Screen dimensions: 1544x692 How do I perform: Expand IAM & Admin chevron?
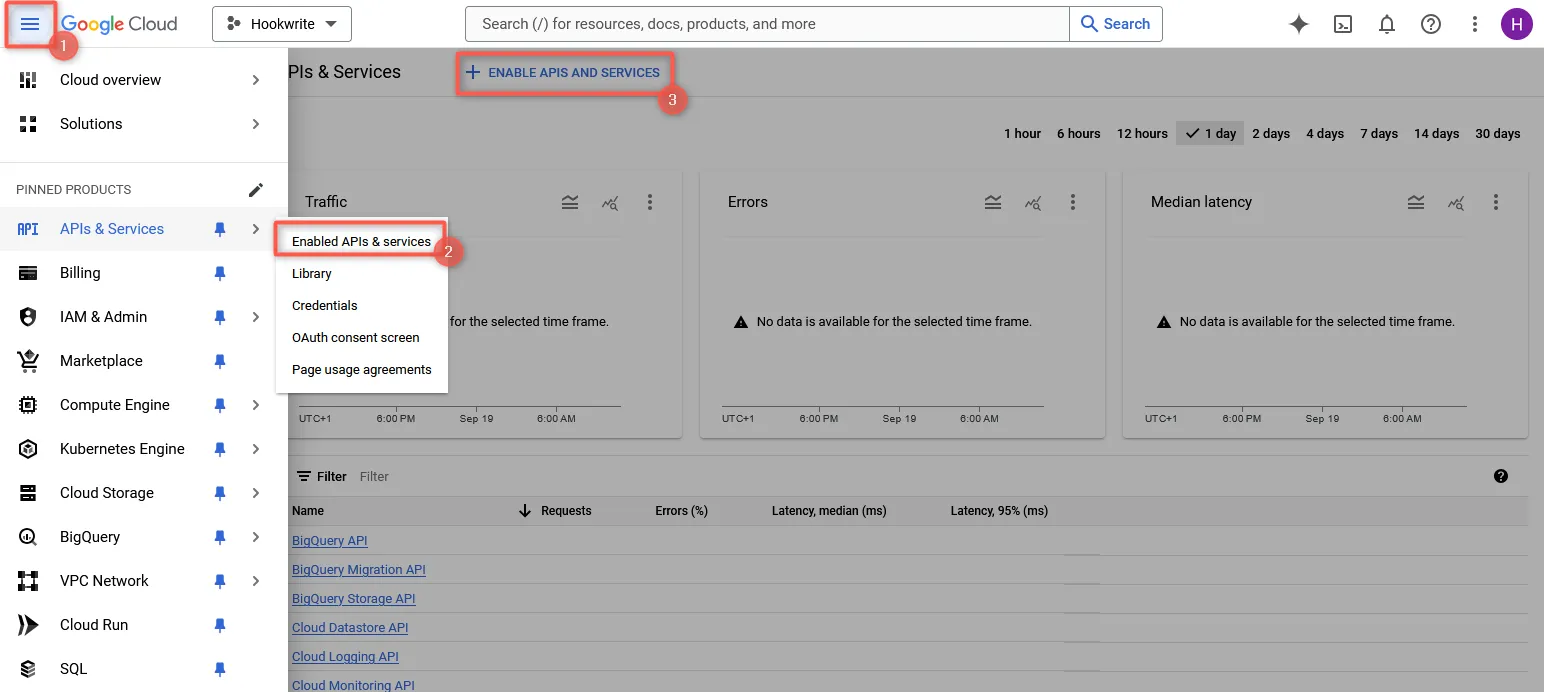256,317
